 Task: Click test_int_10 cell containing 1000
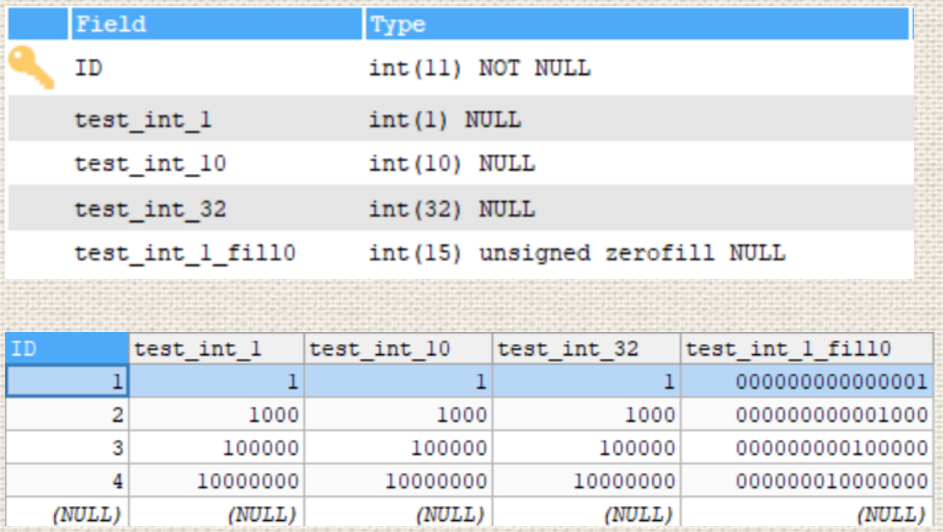(x=399, y=415)
